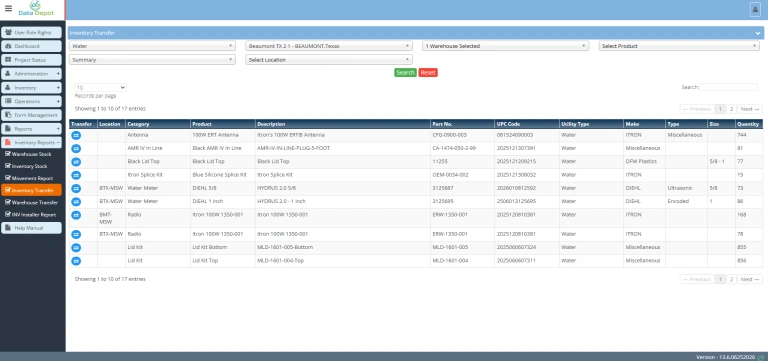Click Next in bottom pagination

(x=750, y=279)
